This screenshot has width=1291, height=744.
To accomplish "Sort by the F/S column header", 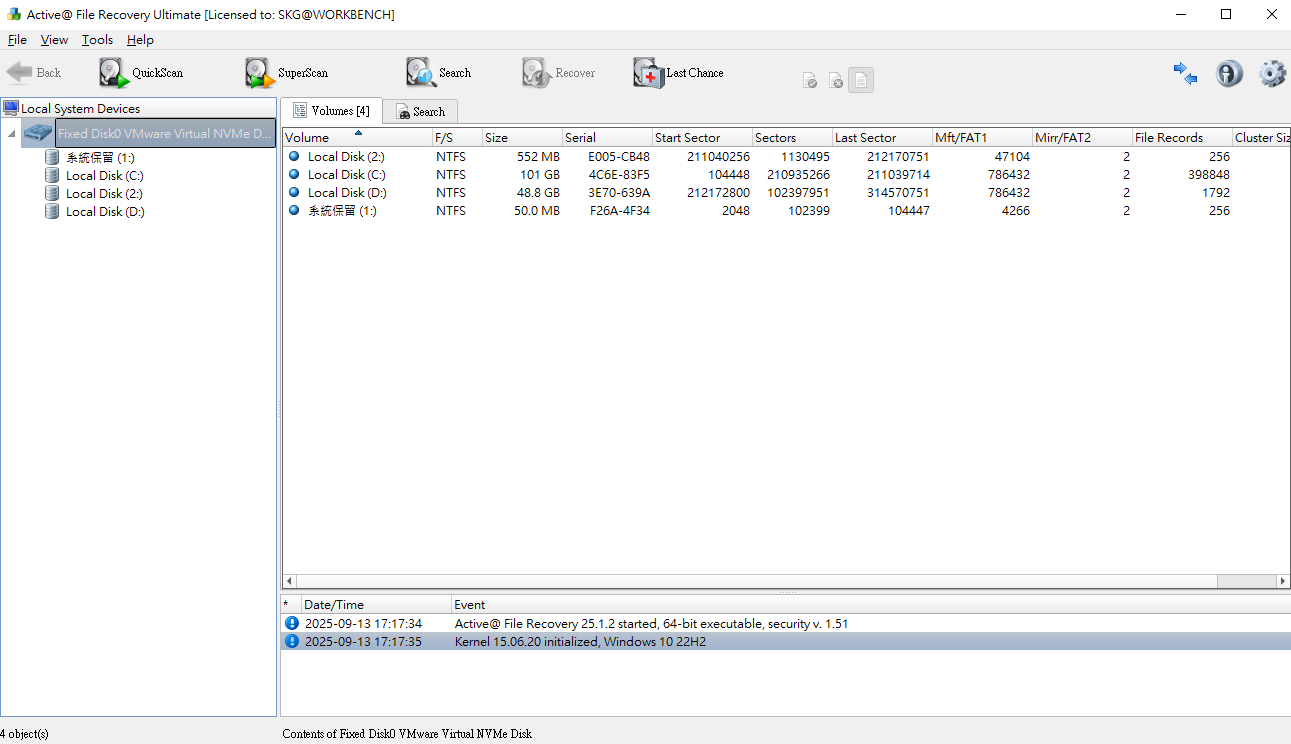I will coord(457,138).
